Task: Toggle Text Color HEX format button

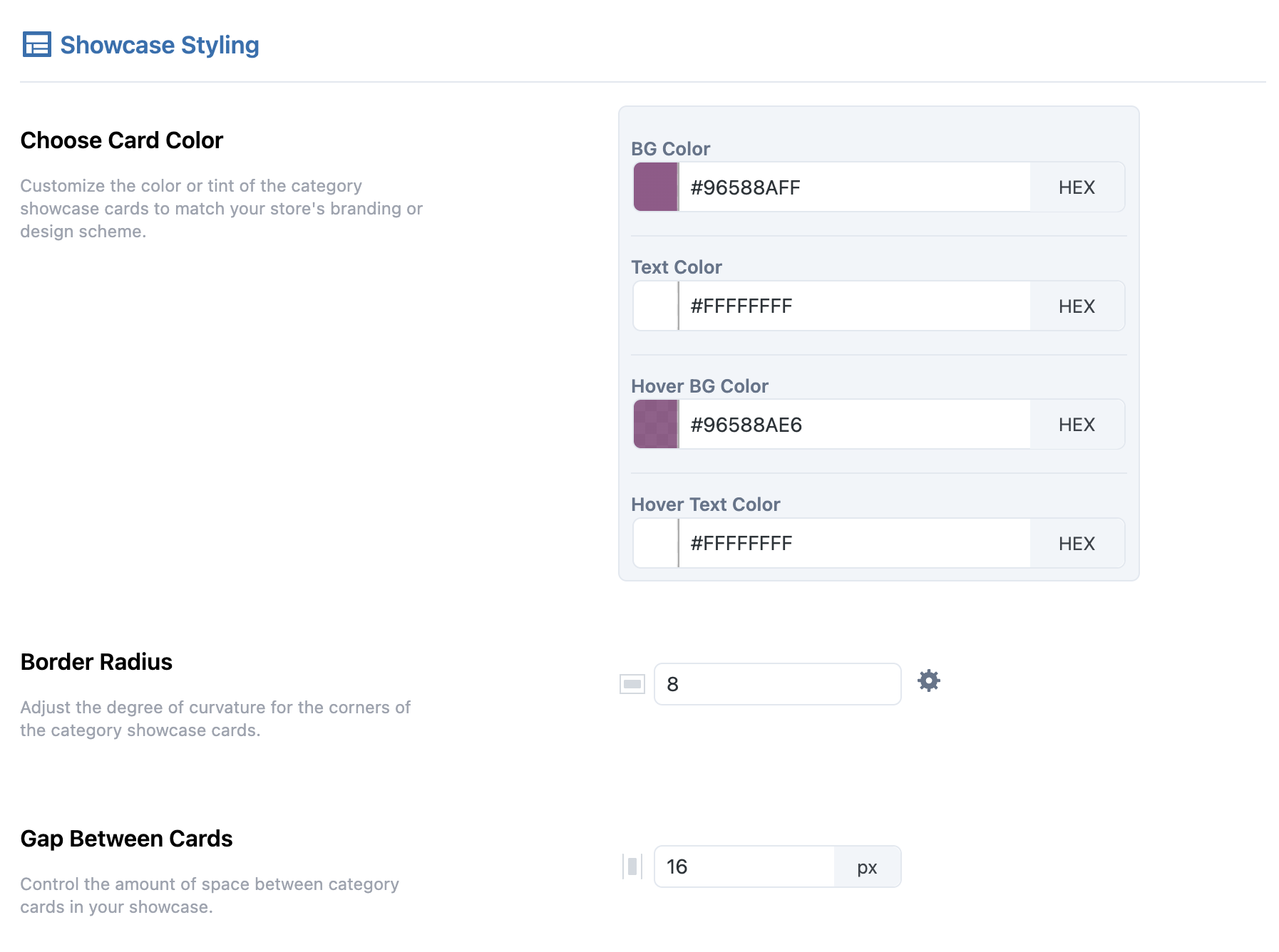Action: click(x=1077, y=306)
